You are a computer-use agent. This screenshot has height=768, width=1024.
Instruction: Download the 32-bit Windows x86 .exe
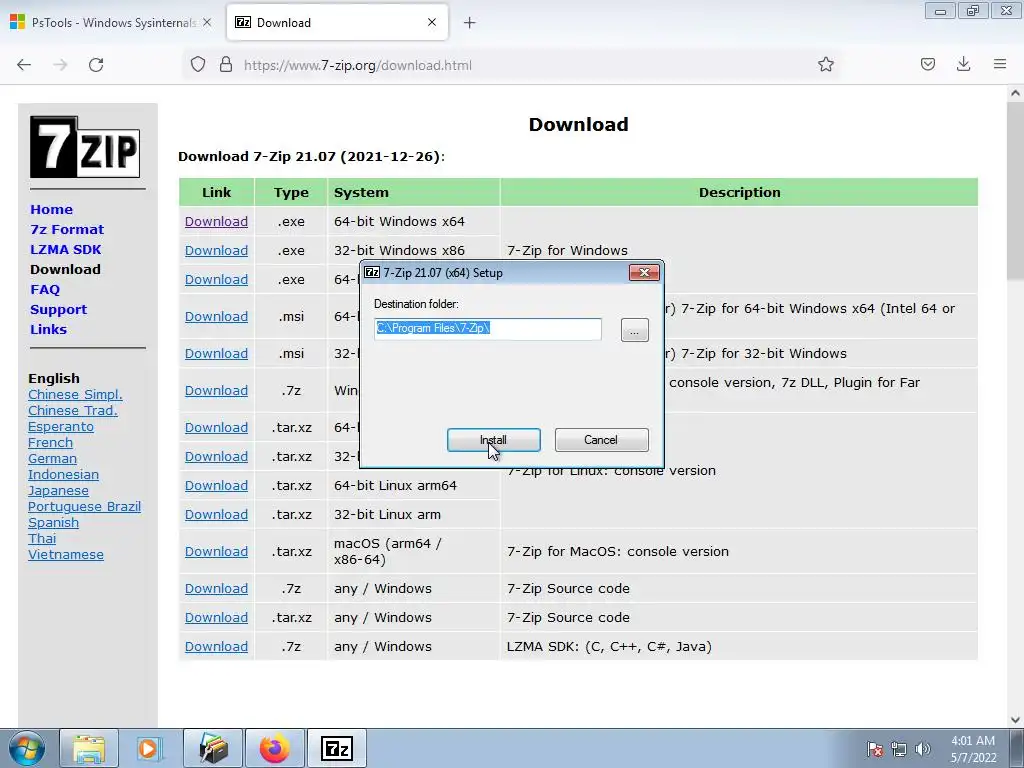pyautogui.click(x=216, y=250)
